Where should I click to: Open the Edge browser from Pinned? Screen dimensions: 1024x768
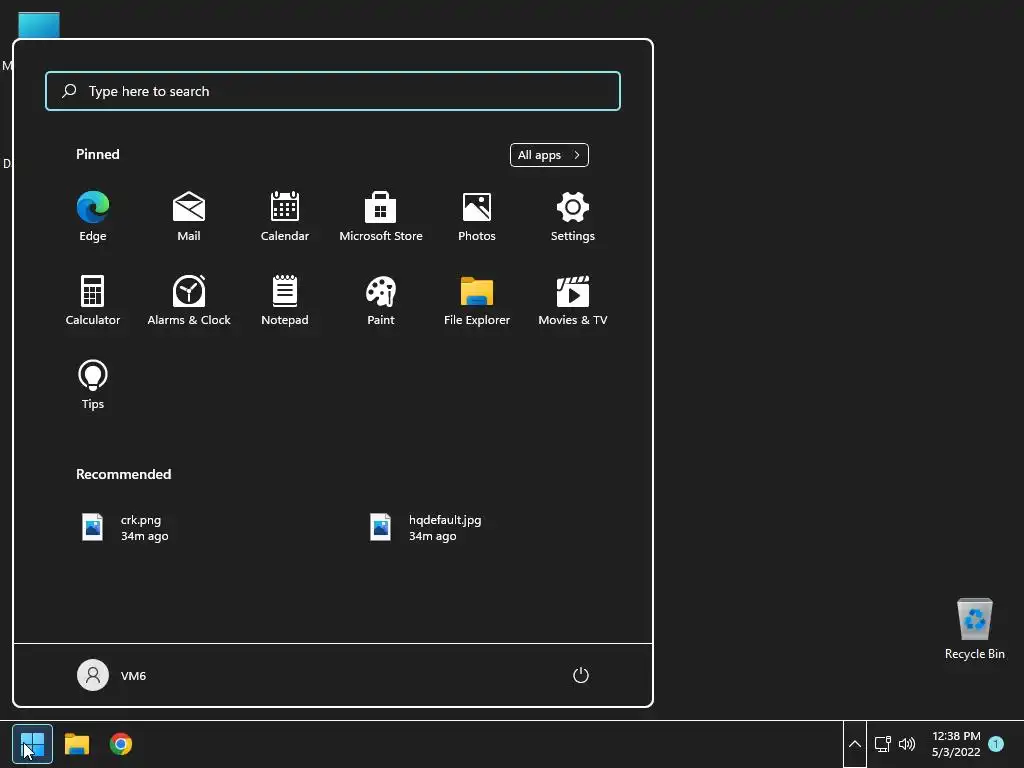click(x=93, y=217)
